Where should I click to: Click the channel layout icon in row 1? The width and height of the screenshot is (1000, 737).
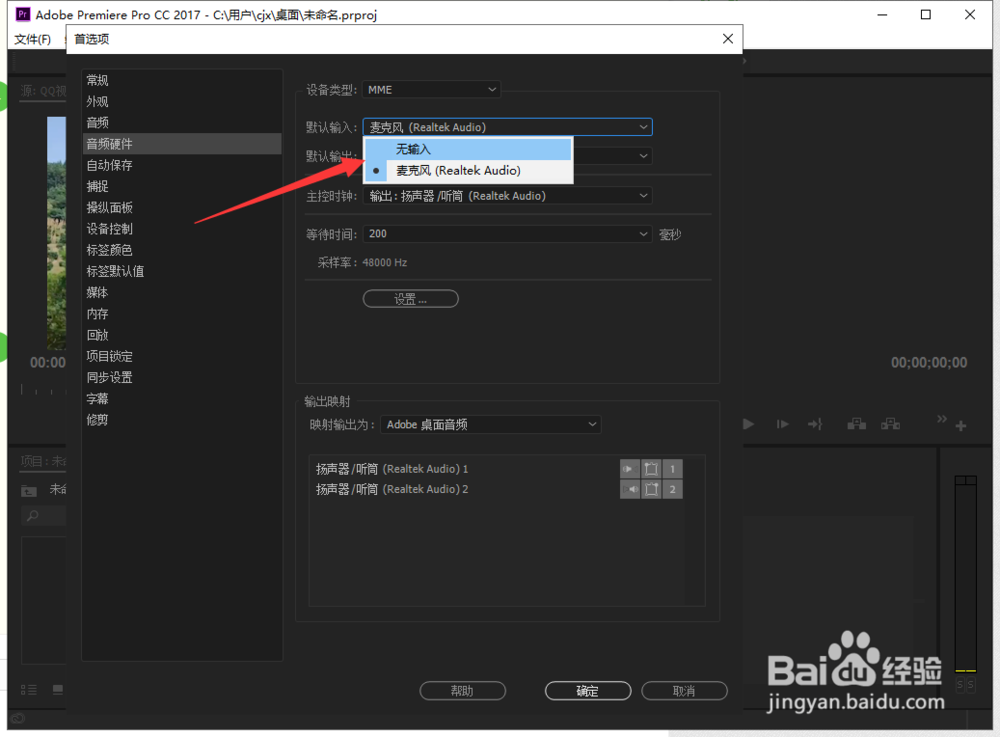pyautogui.click(x=651, y=469)
